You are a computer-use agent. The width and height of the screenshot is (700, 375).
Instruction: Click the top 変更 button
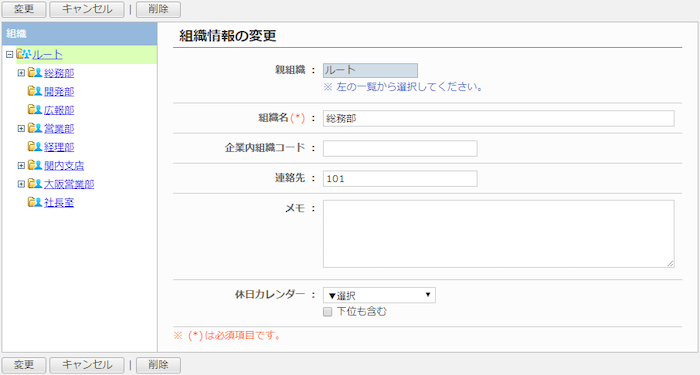point(24,9)
